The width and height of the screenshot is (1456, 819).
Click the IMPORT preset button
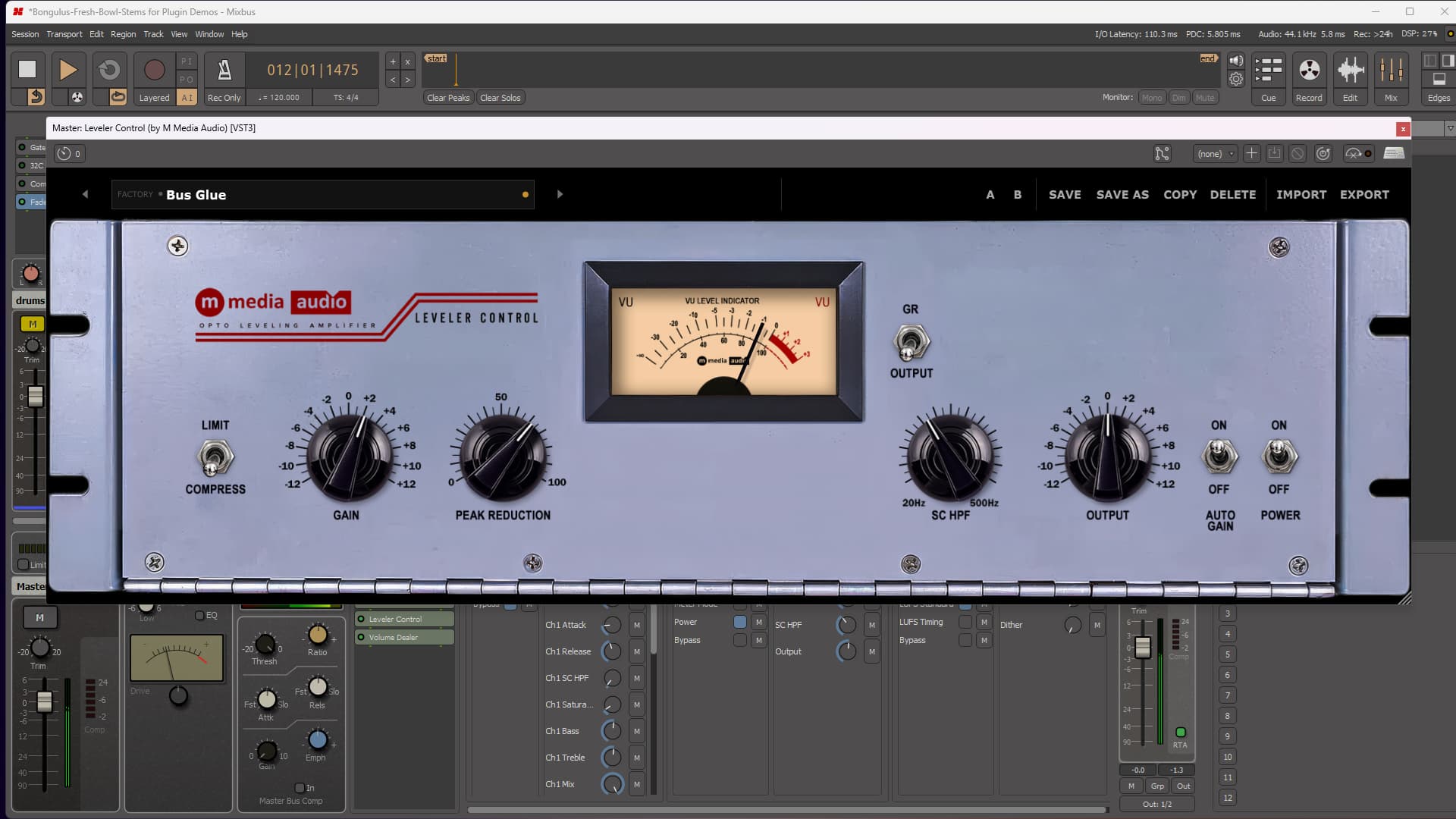1301,194
